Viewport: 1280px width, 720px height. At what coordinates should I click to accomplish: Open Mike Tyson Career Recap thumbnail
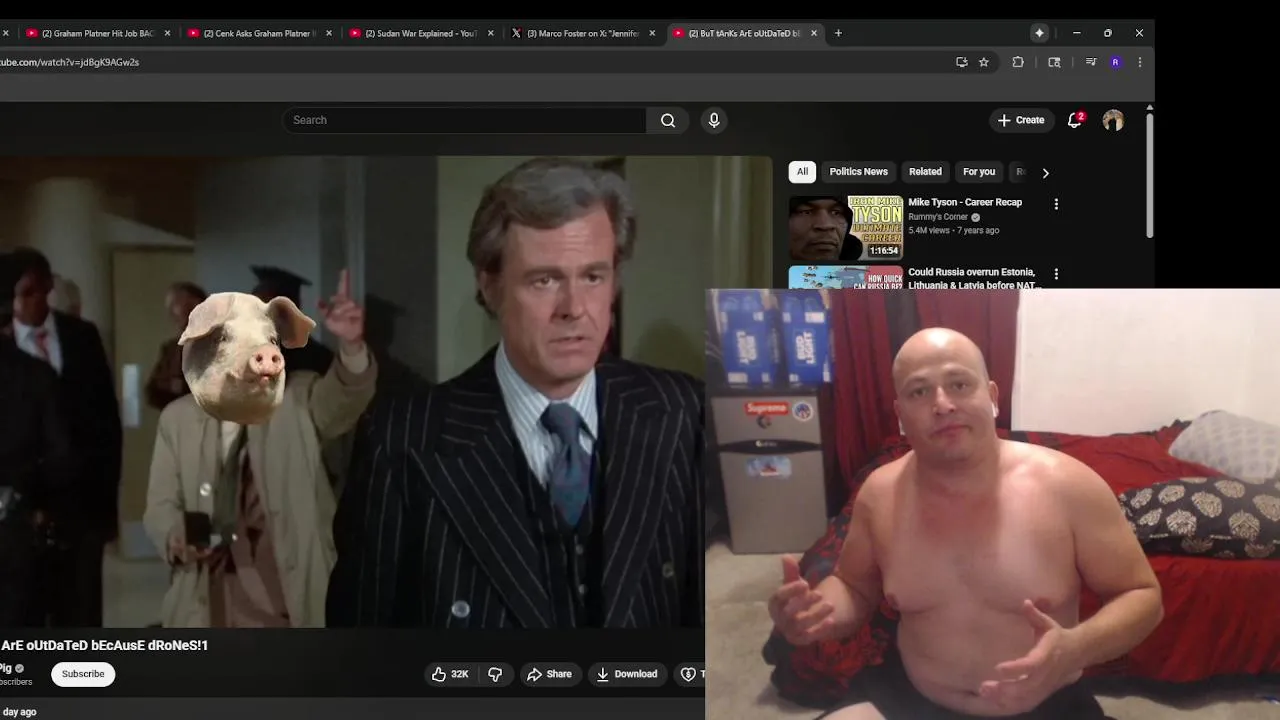[846, 228]
